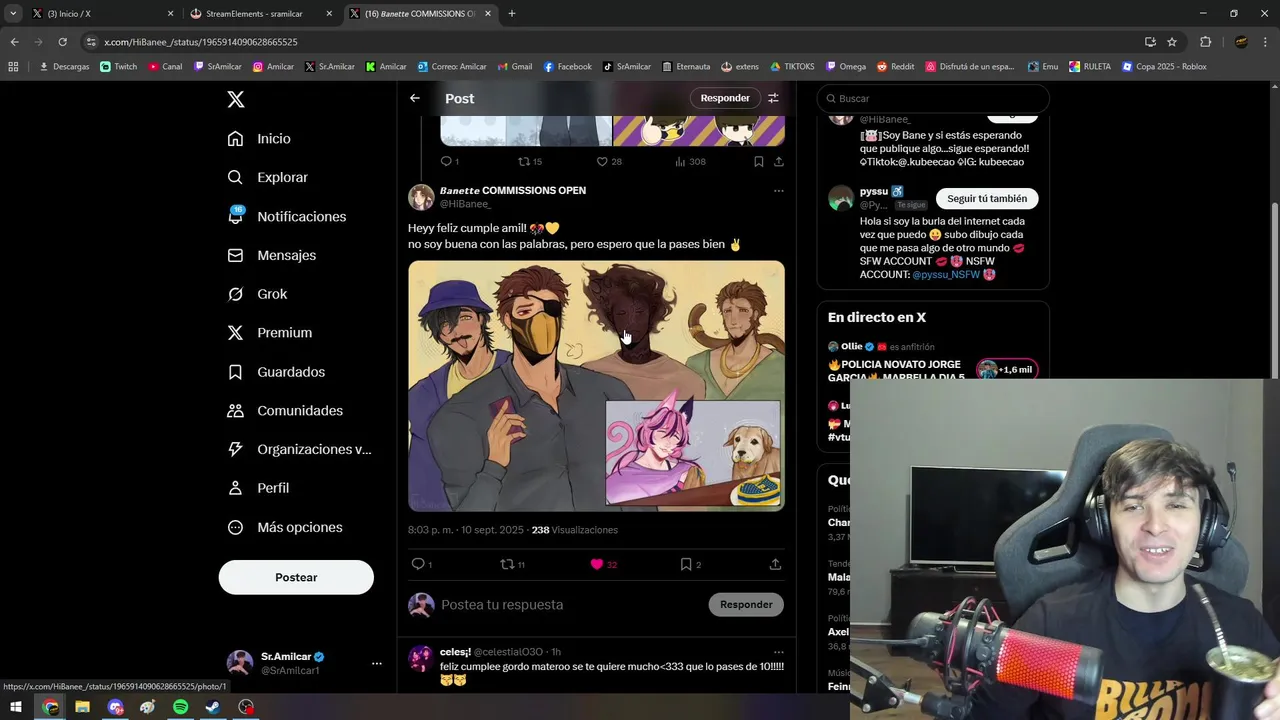The image size is (1280, 720).
Task: Open Premium in the sidebar
Action: [x=270, y=333]
